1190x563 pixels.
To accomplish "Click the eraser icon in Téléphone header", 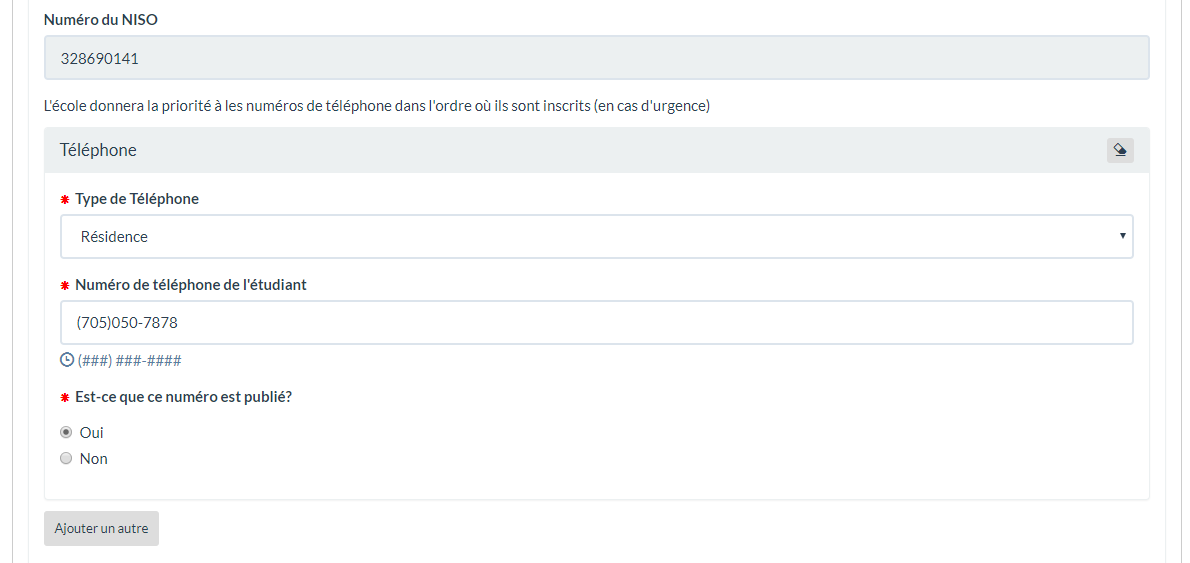I will (x=1120, y=150).
